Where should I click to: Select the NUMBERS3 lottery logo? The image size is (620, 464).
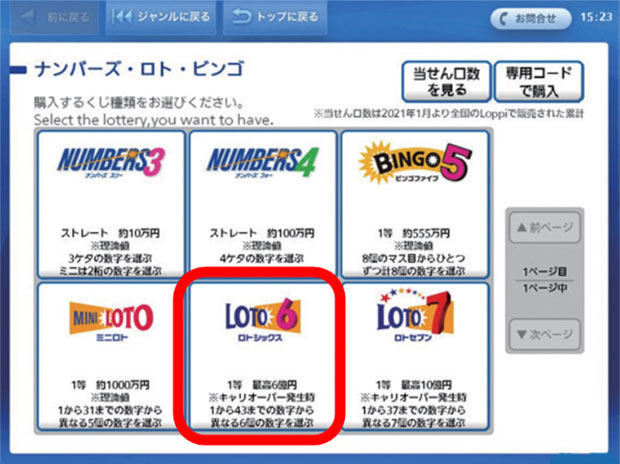click(x=111, y=162)
